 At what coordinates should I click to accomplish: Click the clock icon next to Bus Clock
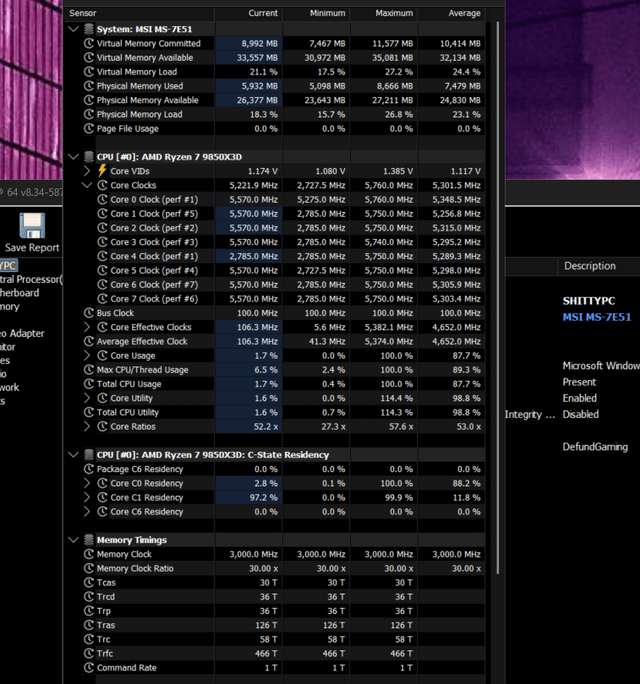click(x=88, y=313)
